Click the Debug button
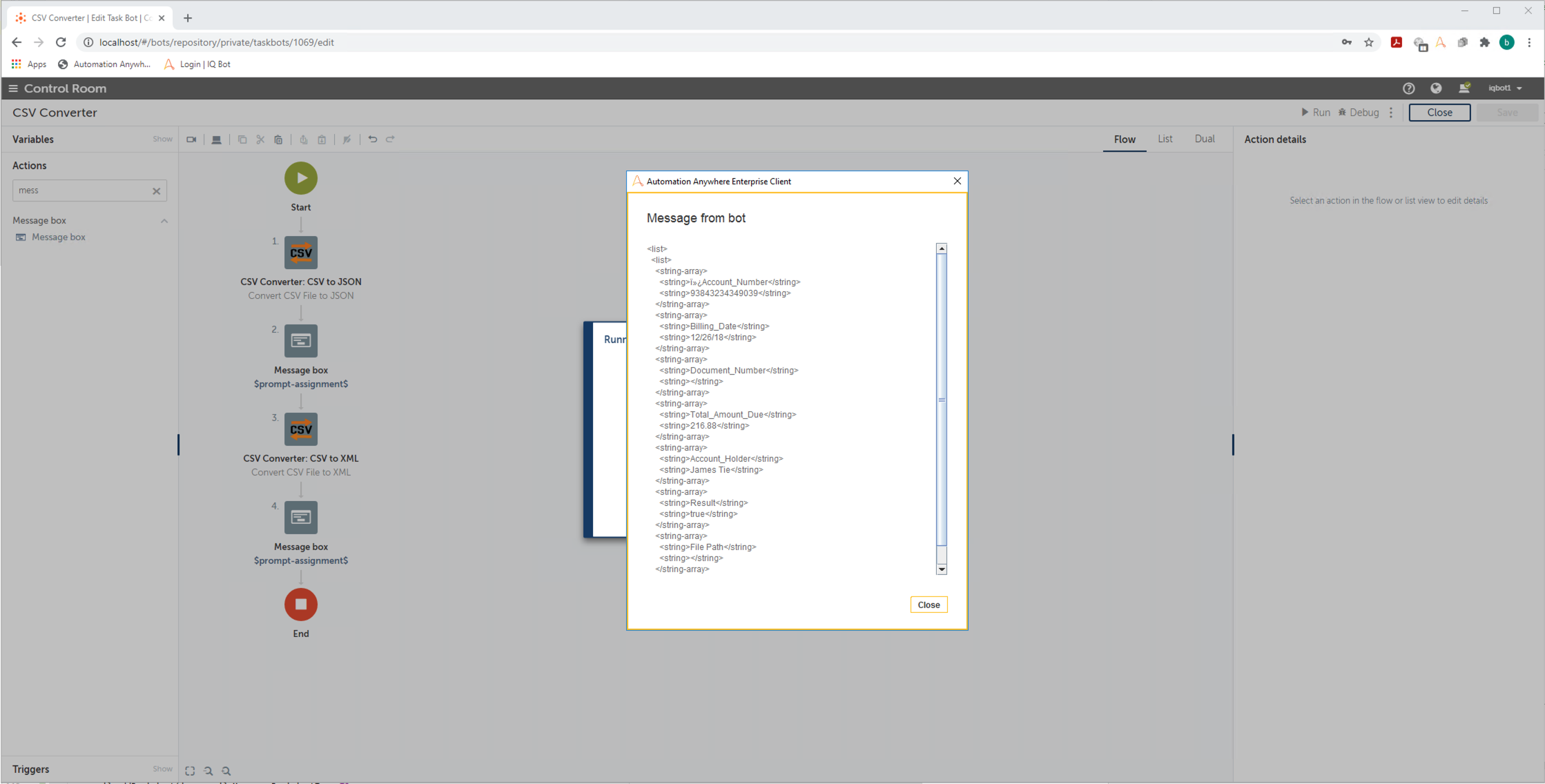Viewport: 1545px width, 784px height. click(x=1358, y=112)
